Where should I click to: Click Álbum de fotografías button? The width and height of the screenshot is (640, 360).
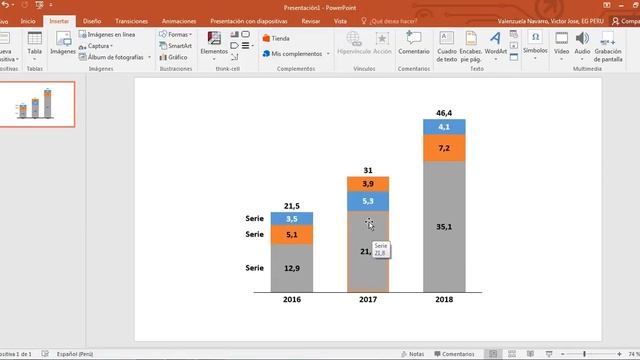pyautogui.click(x=111, y=57)
